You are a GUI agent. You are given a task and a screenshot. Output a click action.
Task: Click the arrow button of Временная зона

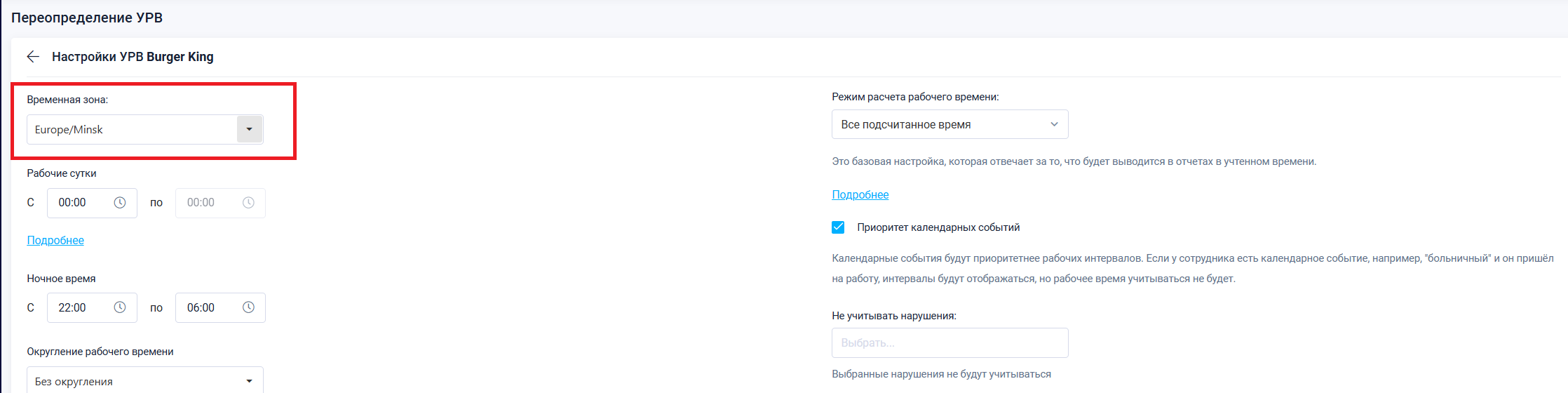coord(249,130)
